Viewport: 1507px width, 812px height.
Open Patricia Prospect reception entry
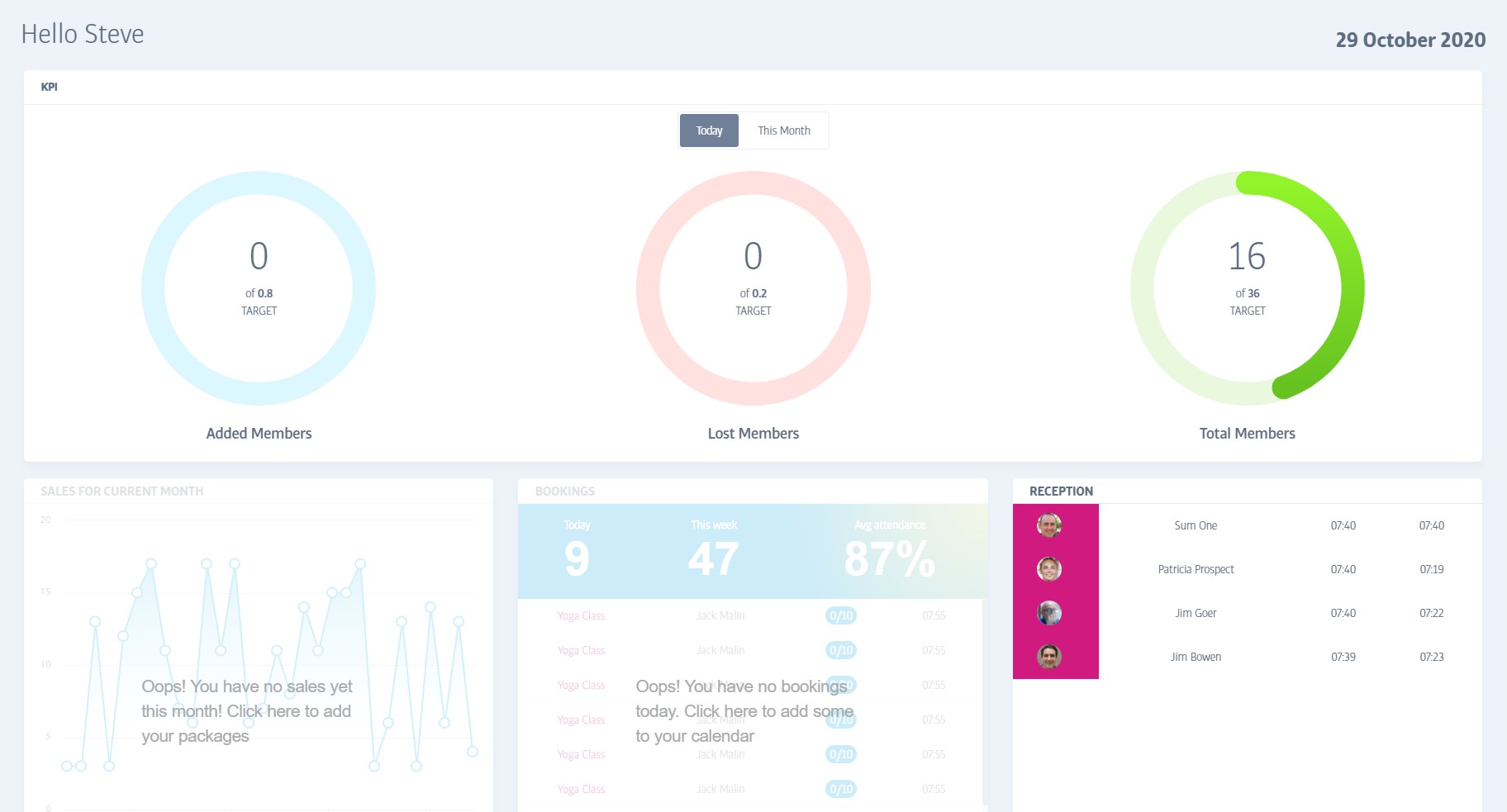pos(1247,569)
